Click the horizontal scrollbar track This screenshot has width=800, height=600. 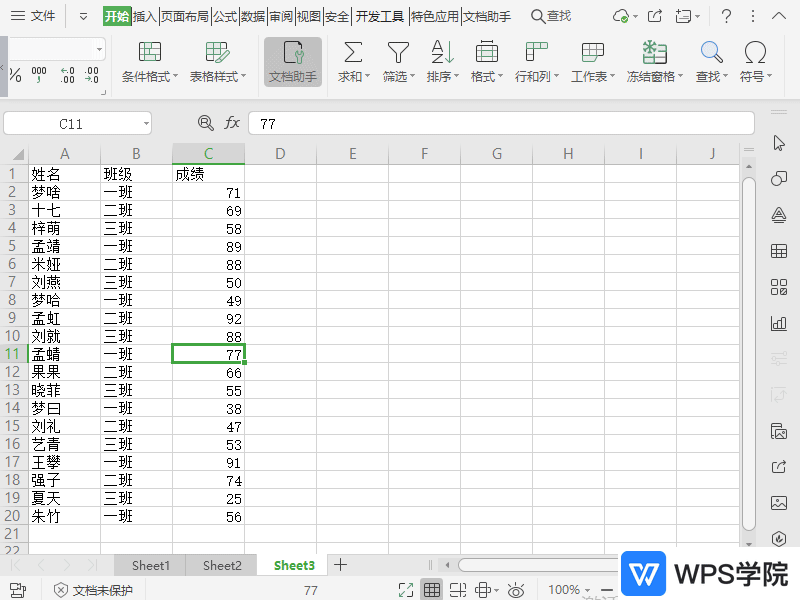(538, 565)
